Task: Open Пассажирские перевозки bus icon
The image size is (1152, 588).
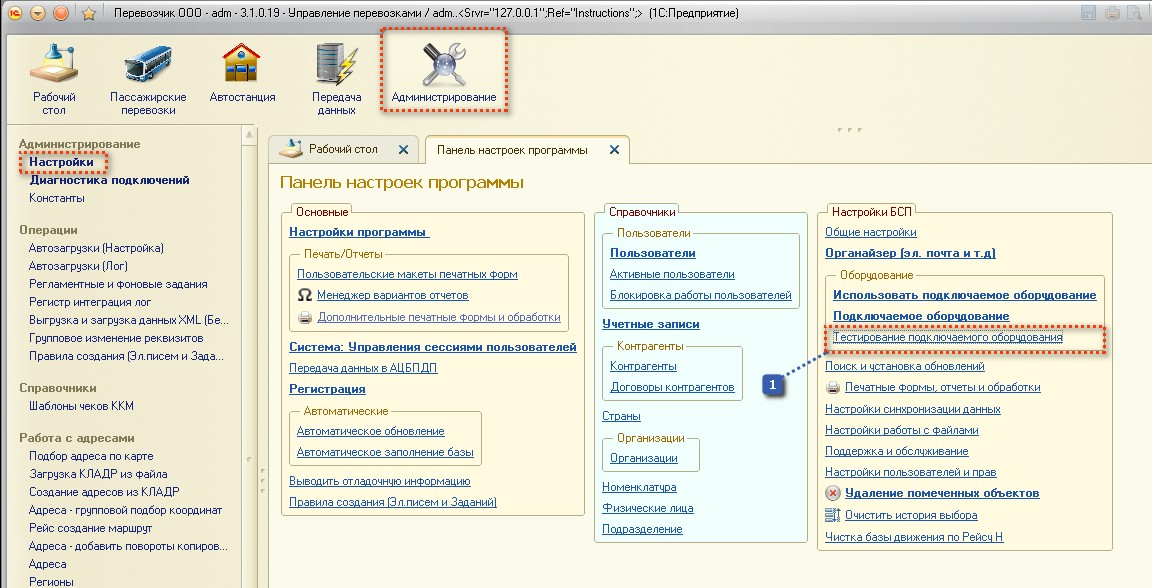Action: tap(148, 68)
